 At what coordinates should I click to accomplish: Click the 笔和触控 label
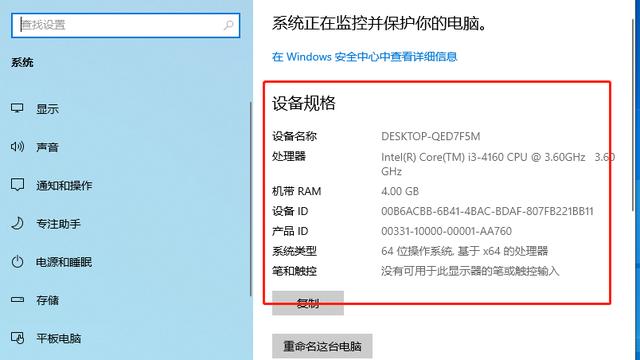(294, 271)
